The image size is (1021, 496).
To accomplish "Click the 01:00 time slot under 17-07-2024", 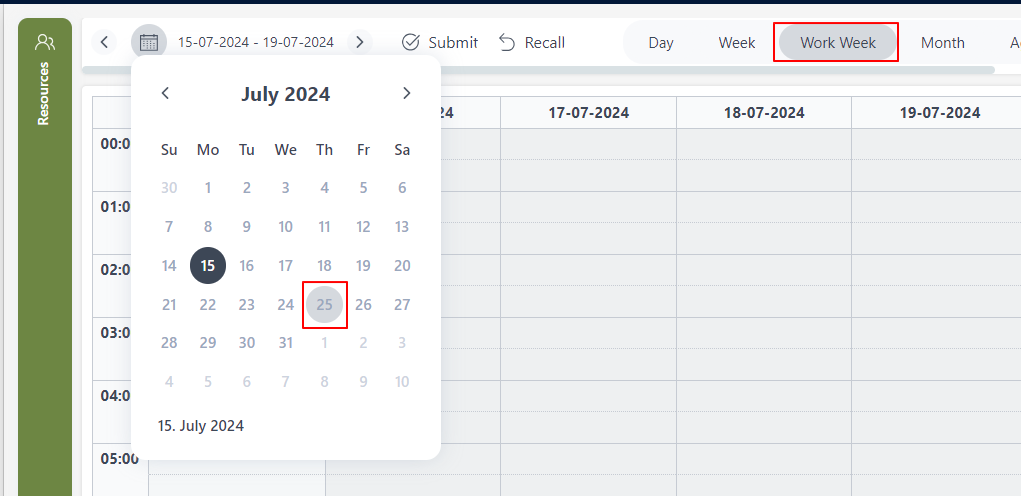I will (588, 207).
